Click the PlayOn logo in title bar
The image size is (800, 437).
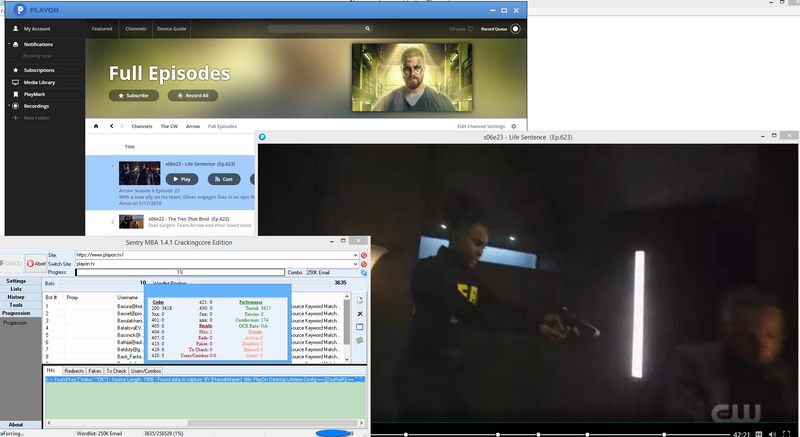click(x=19, y=10)
